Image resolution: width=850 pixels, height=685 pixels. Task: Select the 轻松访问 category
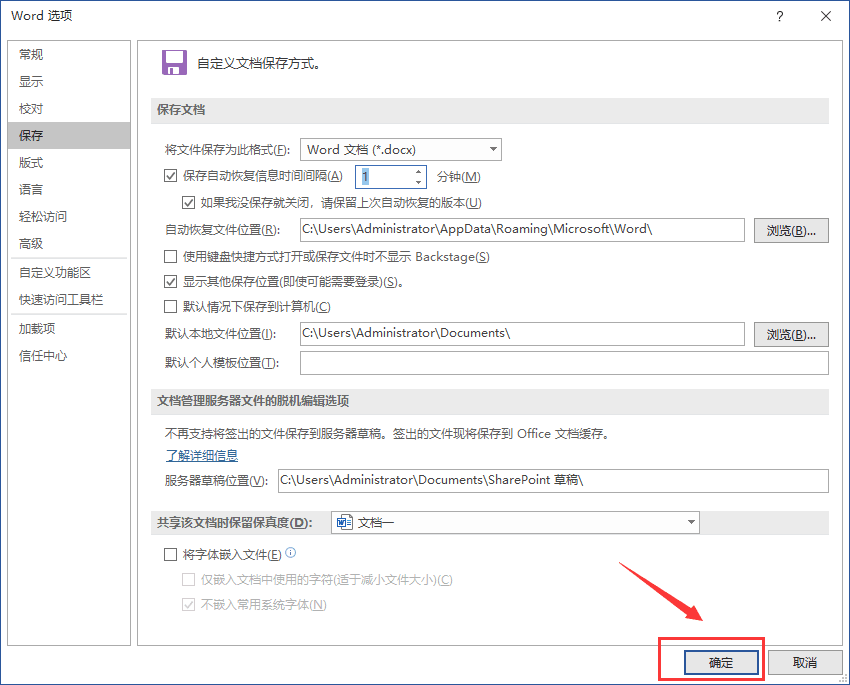click(x=69, y=217)
